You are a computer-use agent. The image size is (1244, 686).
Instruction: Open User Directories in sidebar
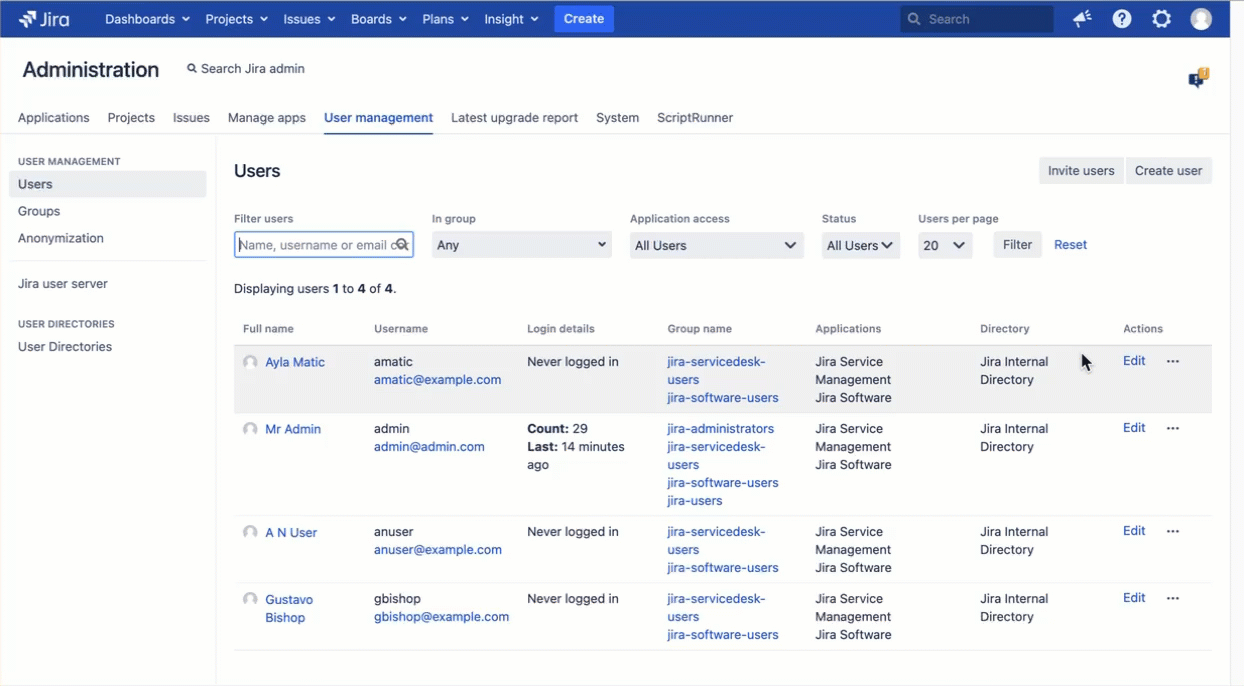point(65,347)
